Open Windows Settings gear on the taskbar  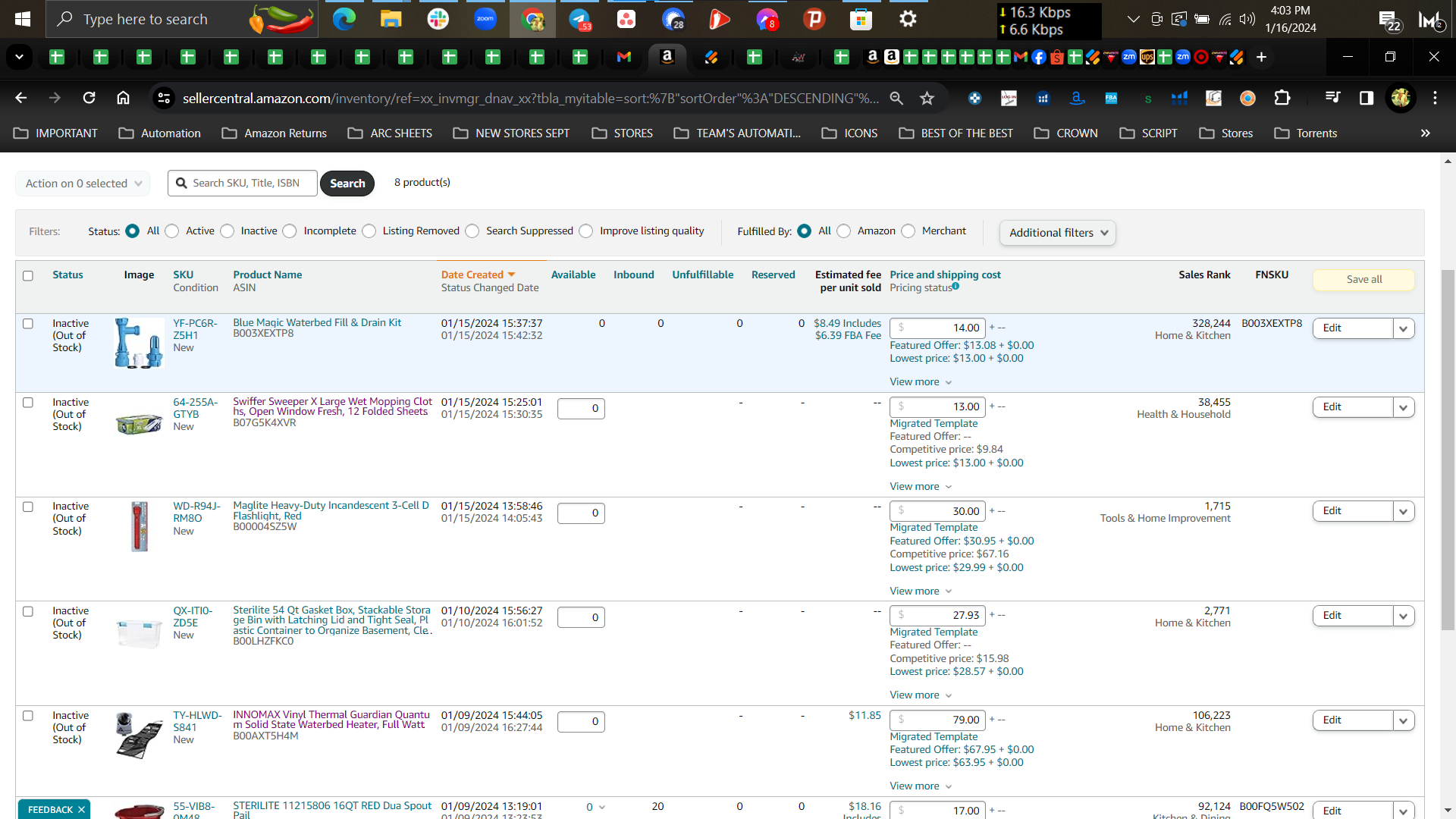coord(908,19)
